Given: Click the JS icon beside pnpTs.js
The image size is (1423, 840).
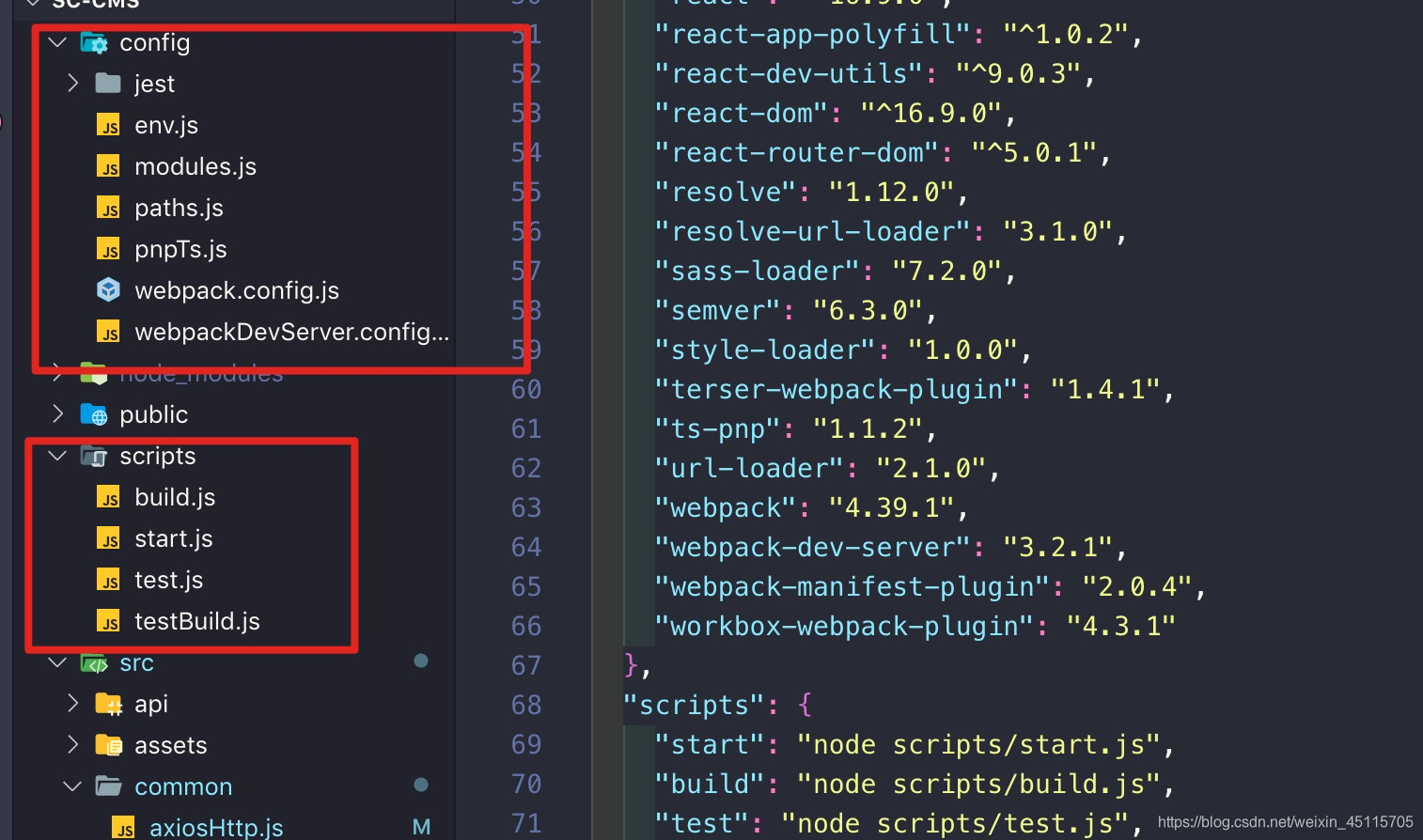Looking at the screenshot, I should point(108,250).
